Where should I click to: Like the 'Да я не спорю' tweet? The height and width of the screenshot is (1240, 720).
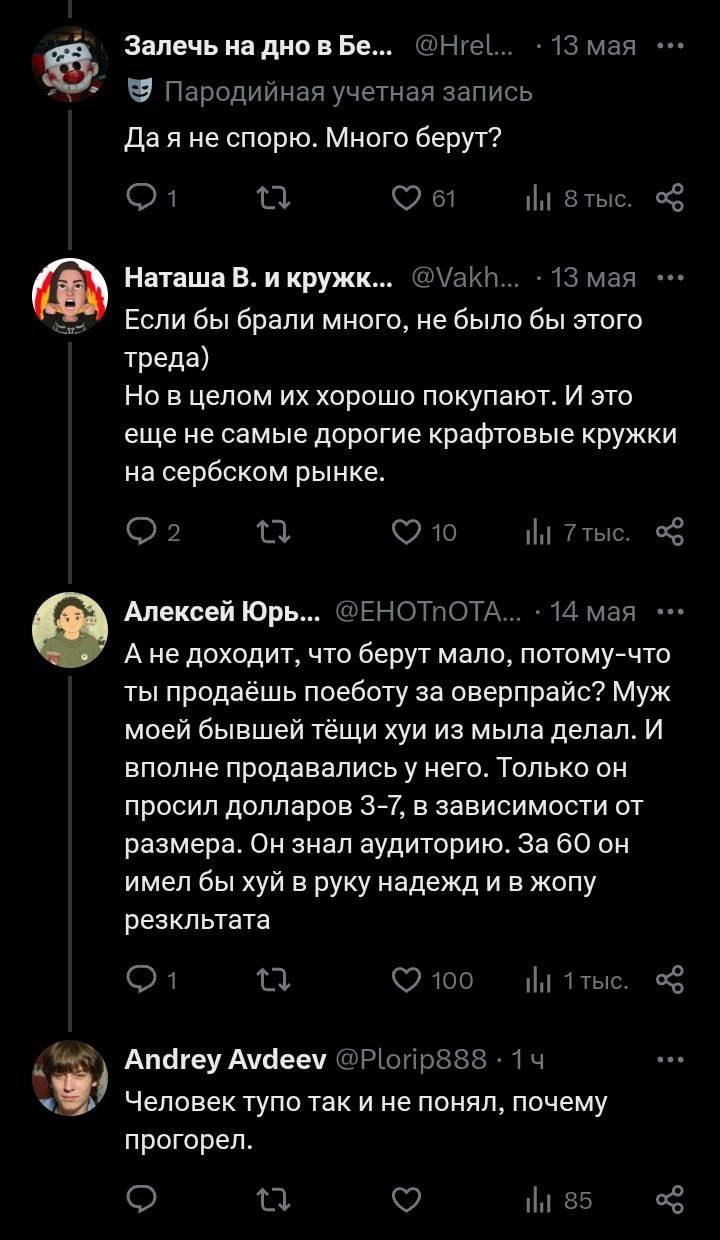coord(406,199)
